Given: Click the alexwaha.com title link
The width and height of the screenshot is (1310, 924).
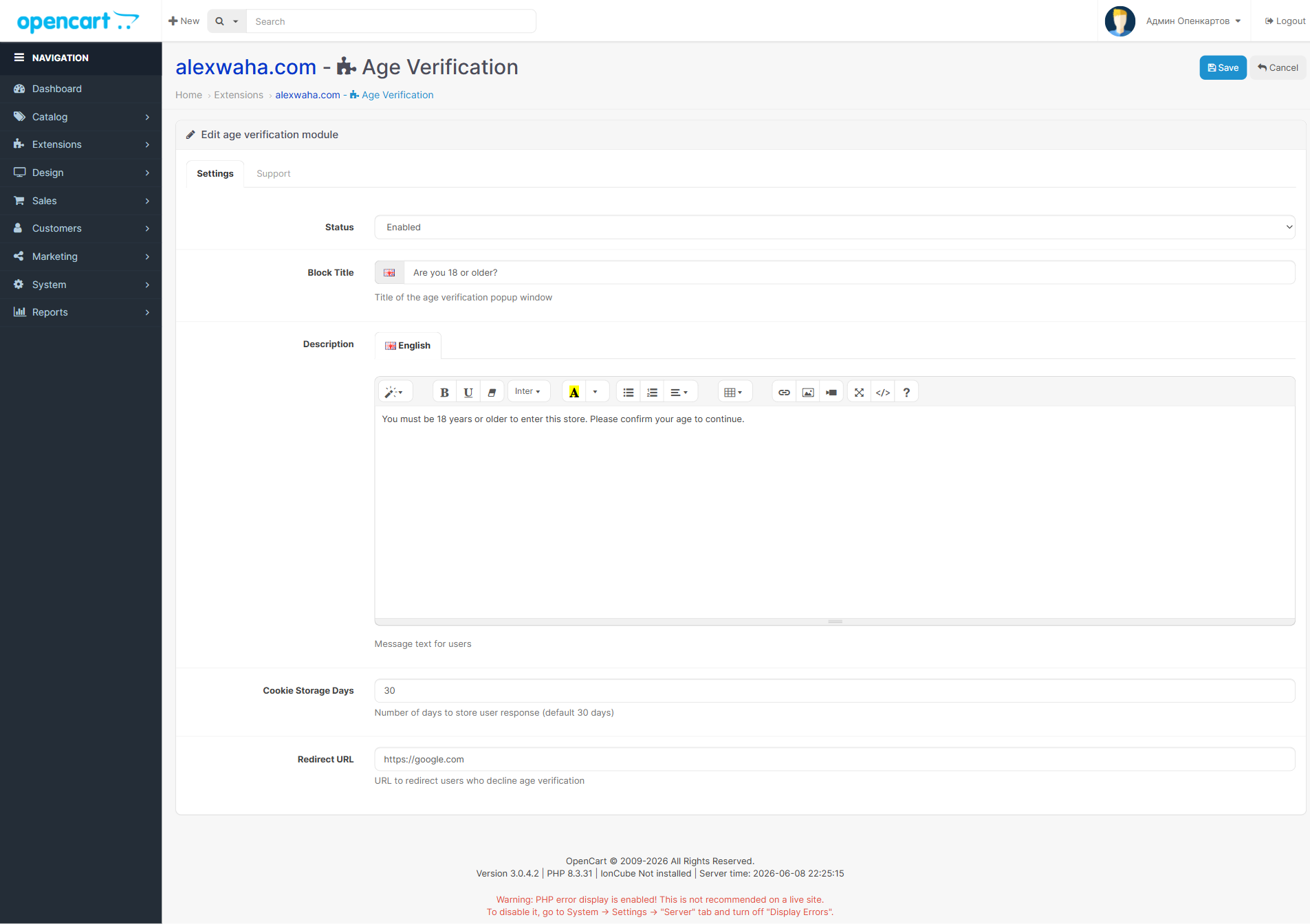Looking at the screenshot, I should [x=245, y=67].
